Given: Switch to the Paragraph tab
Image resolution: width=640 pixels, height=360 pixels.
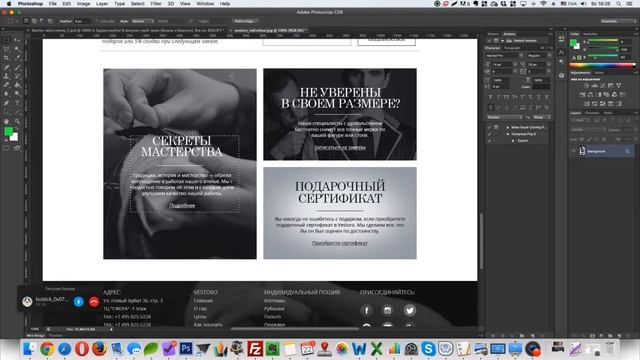Looking at the screenshot, I should coord(512,48).
